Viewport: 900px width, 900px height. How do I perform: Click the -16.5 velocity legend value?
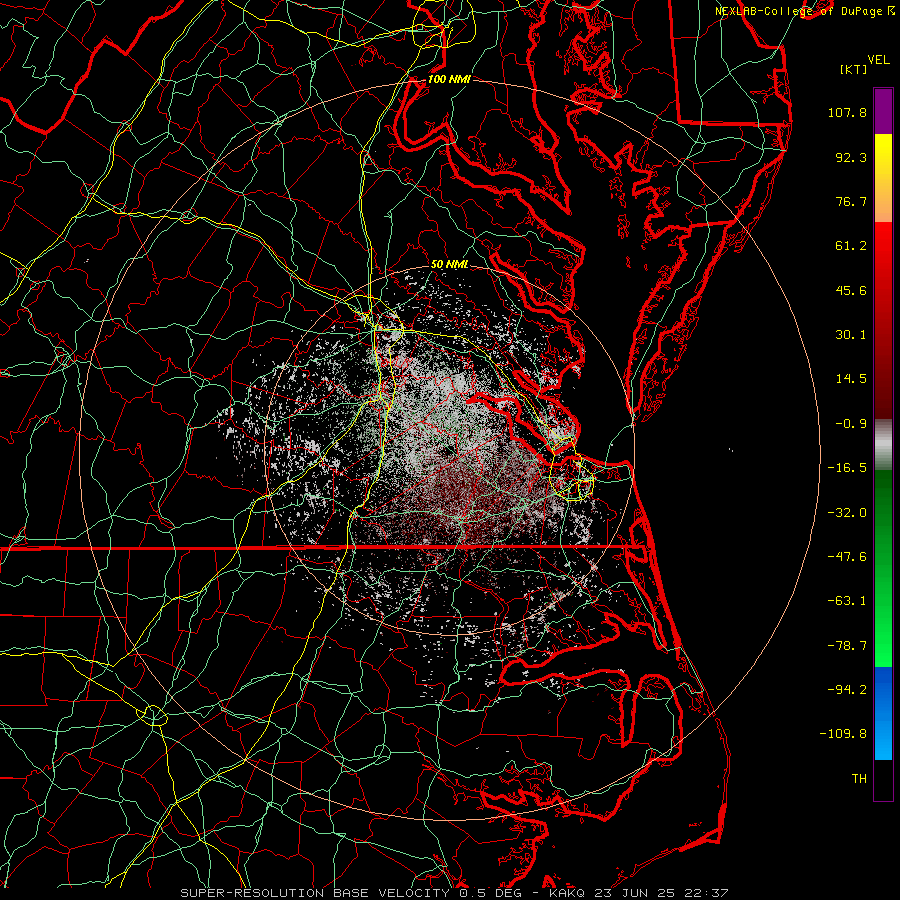pyautogui.click(x=847, y=468)
